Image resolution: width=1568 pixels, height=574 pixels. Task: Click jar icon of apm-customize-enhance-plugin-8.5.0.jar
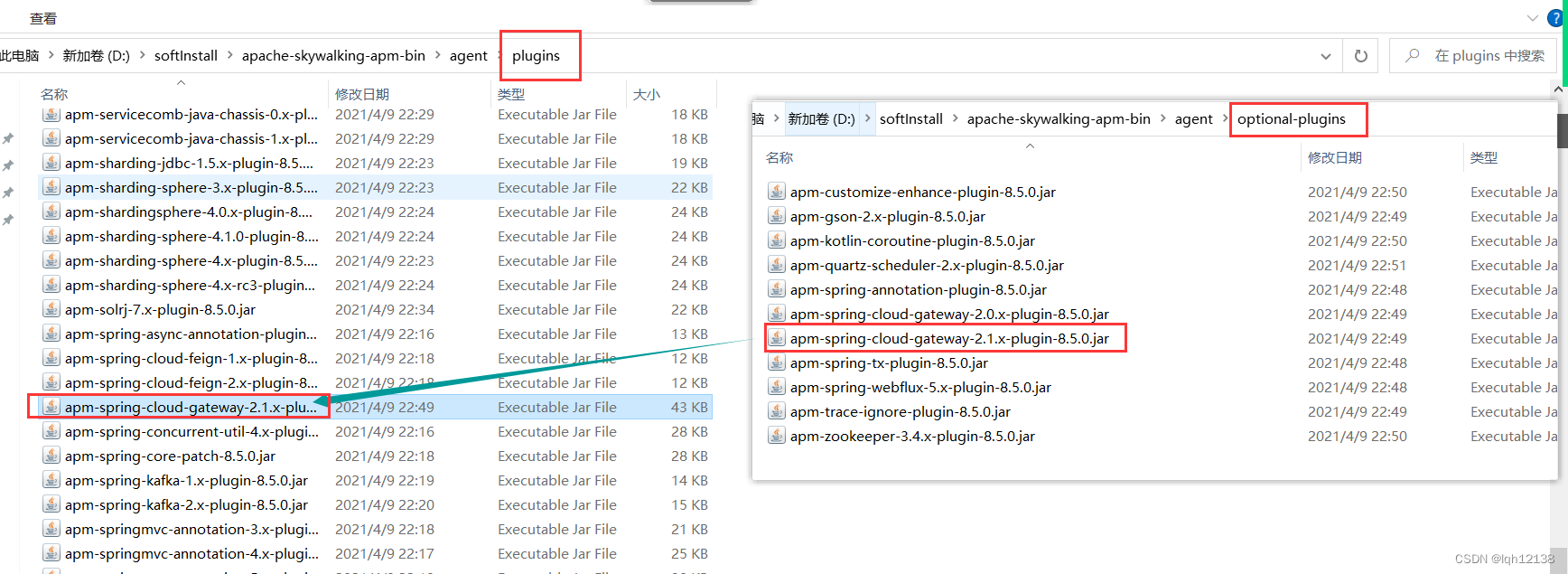point(777,192)
